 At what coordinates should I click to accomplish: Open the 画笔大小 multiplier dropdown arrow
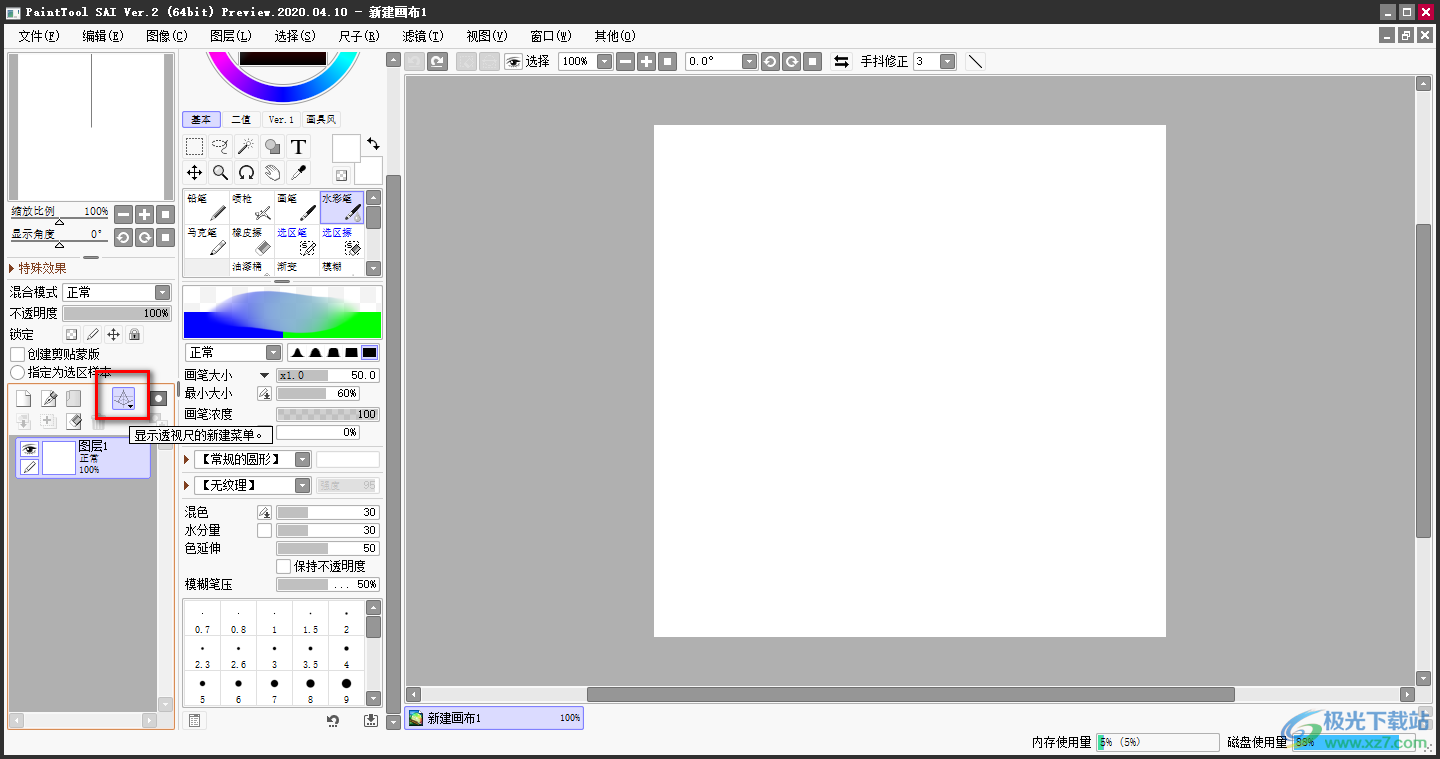point(264,376)
